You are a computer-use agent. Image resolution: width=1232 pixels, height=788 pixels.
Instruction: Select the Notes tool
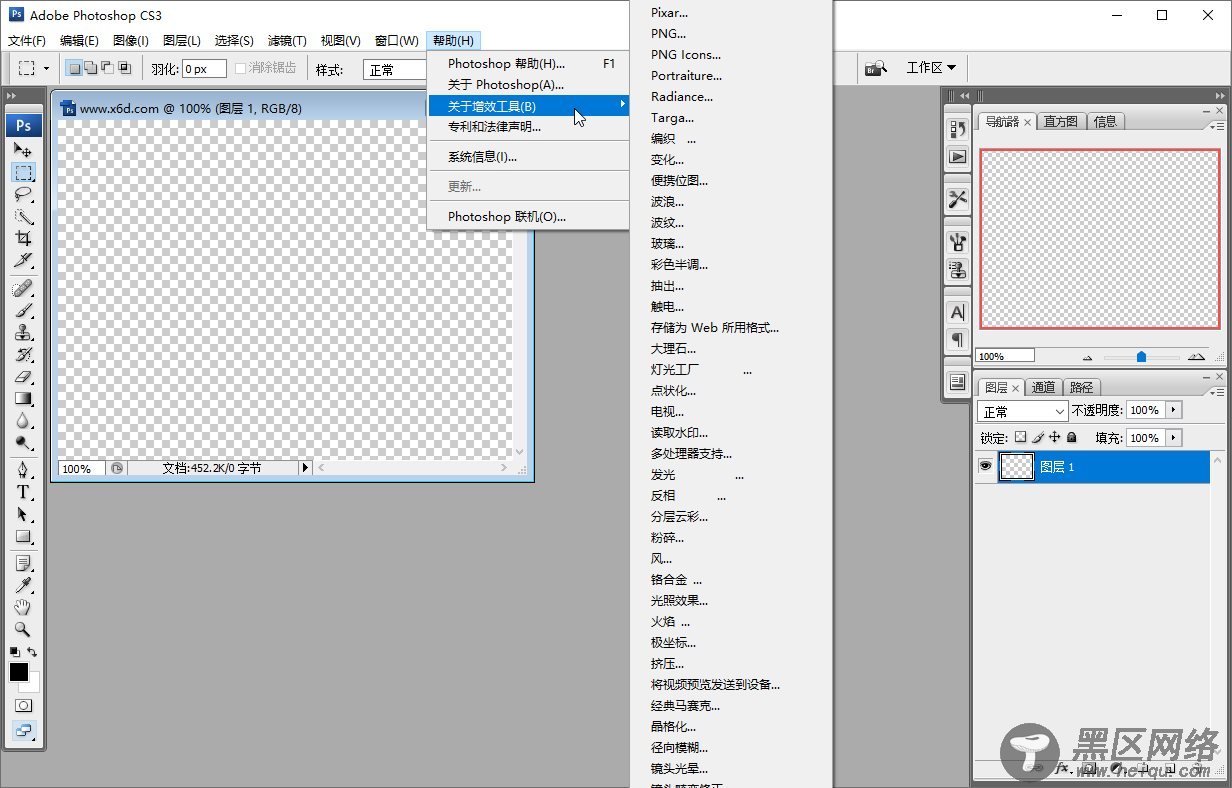coord(23,564)
